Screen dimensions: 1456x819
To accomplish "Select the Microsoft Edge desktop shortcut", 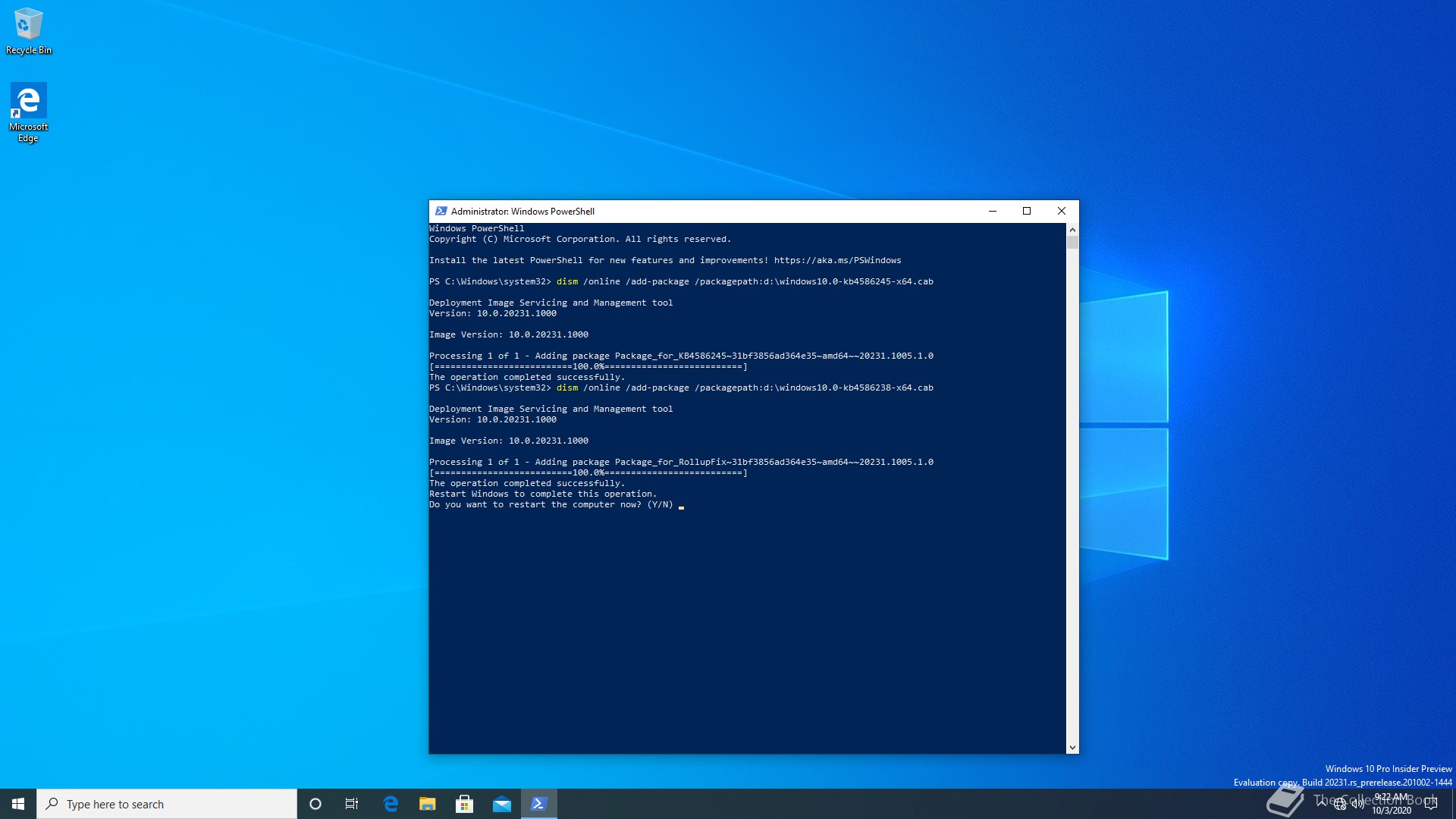I will [x=29, y=112].
